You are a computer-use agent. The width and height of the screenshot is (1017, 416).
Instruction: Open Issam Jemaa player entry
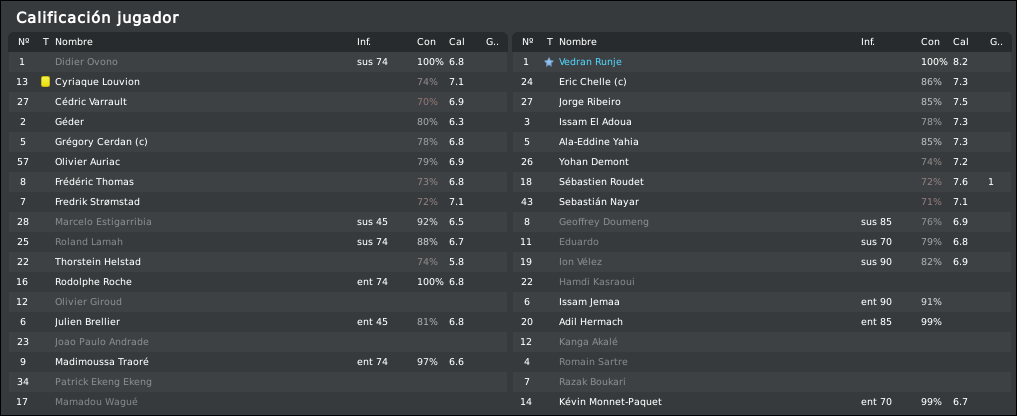(x=589, y=302)
